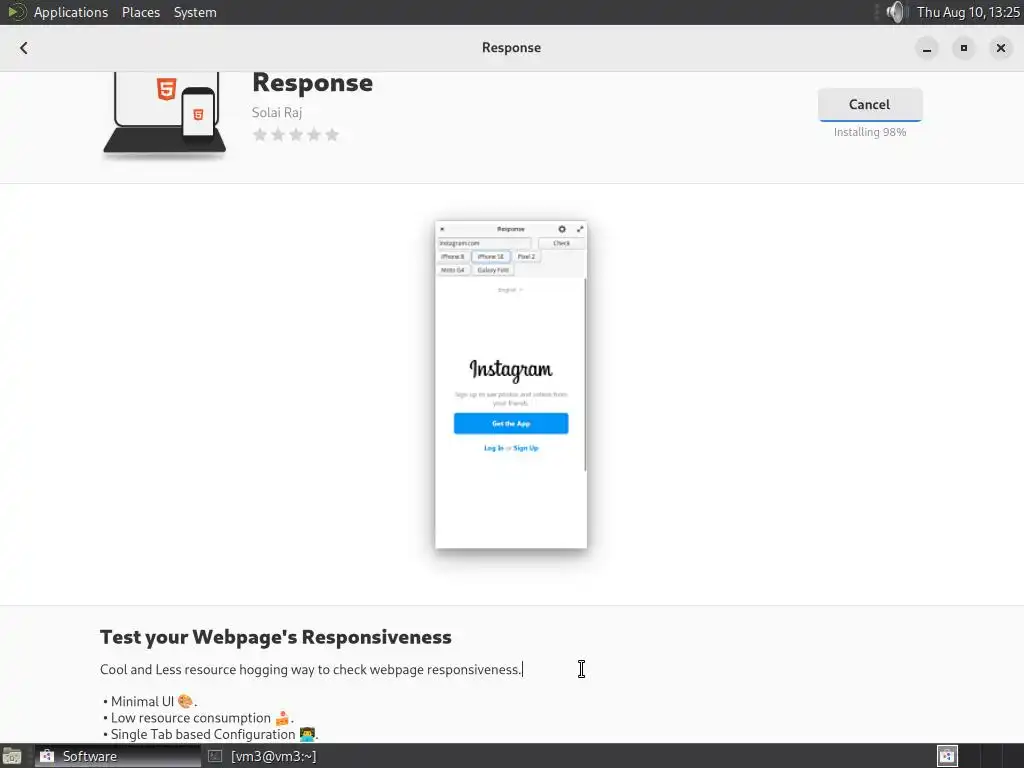Open the Applications menu

click(71, 12)
